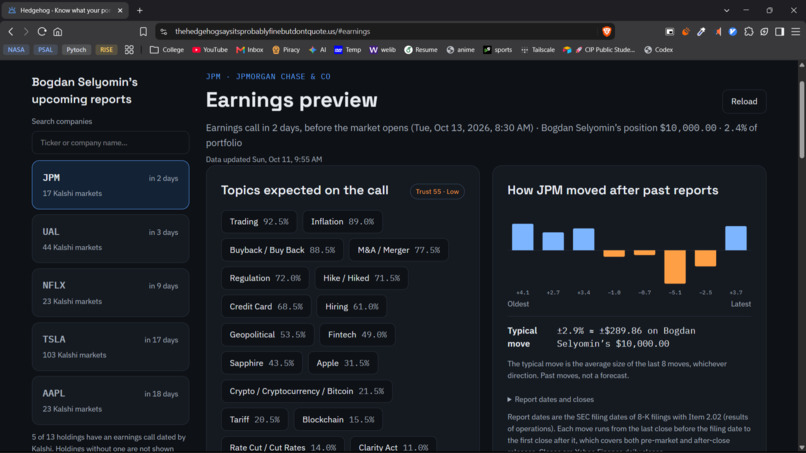Switch to the Pytoch tab group
Image resolution: width=806 pixels, height=453 pixels.
(76, 50)
